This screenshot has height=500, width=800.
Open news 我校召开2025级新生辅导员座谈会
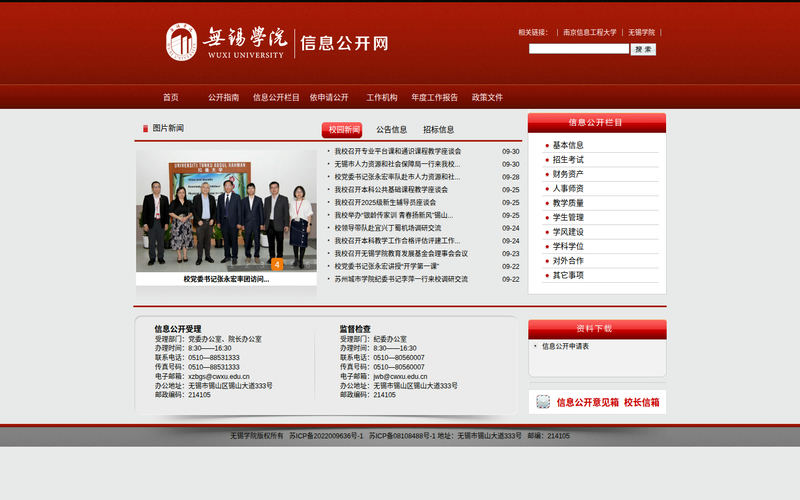pyautogui.click(x=385, y=203)
